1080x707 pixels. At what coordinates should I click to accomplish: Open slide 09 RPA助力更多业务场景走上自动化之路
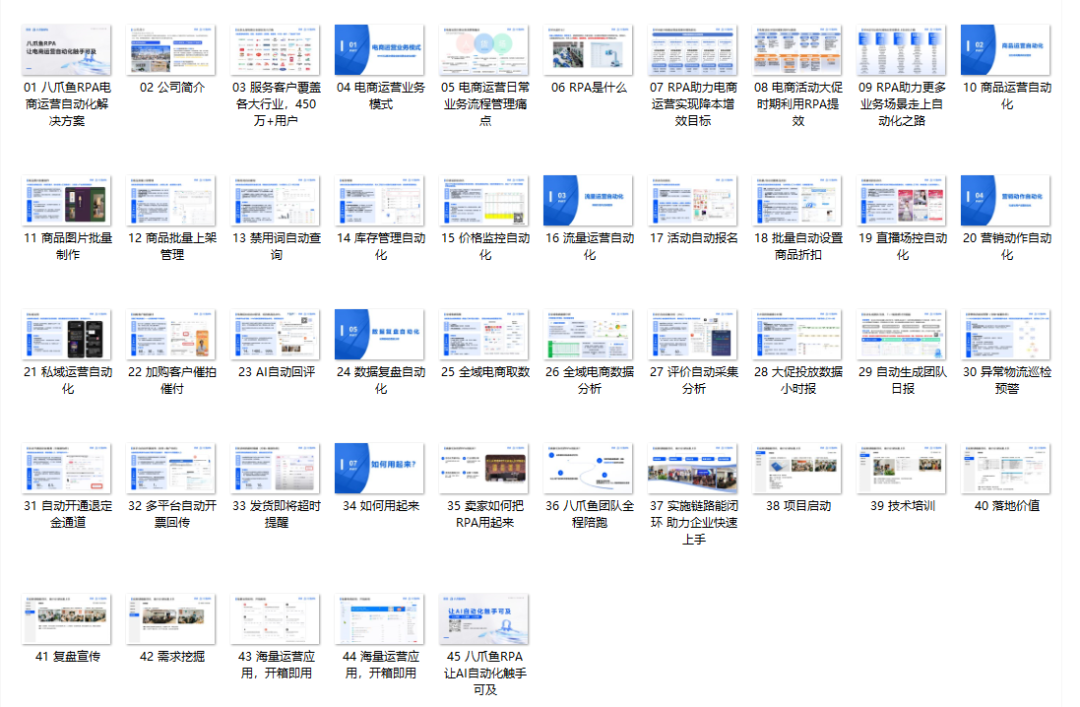click(x=902, y=50)
